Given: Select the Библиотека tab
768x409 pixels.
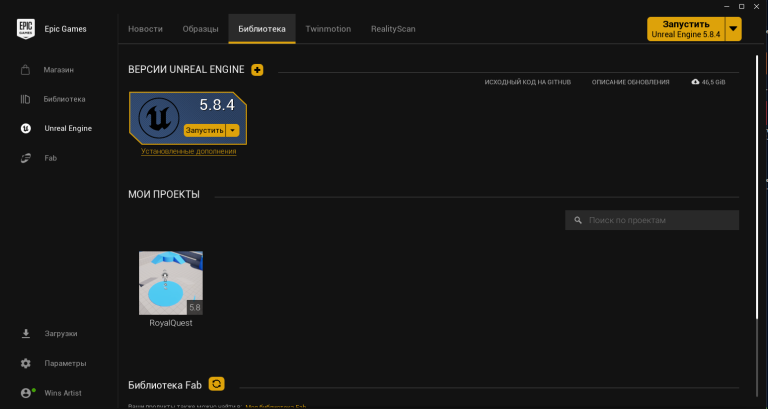Looking at the screenshot, I should [x=262, y=29].
